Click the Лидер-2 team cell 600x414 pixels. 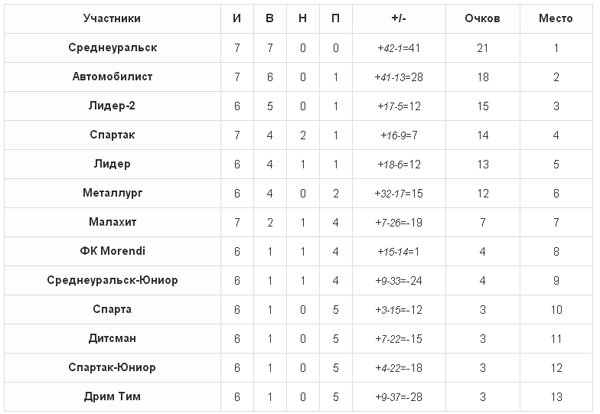pos(112,106)
